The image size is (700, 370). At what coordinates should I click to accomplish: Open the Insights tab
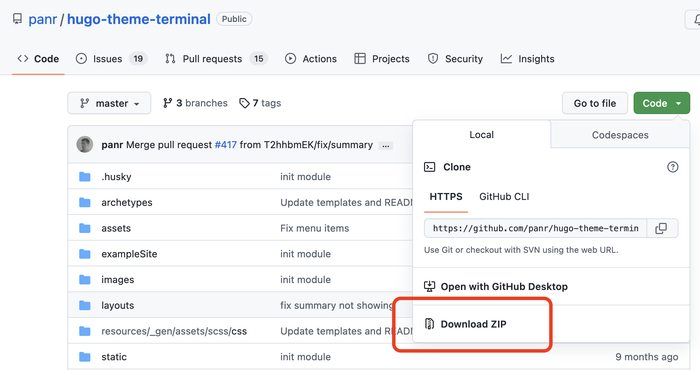pyautogui.click(x=527, y=59)
